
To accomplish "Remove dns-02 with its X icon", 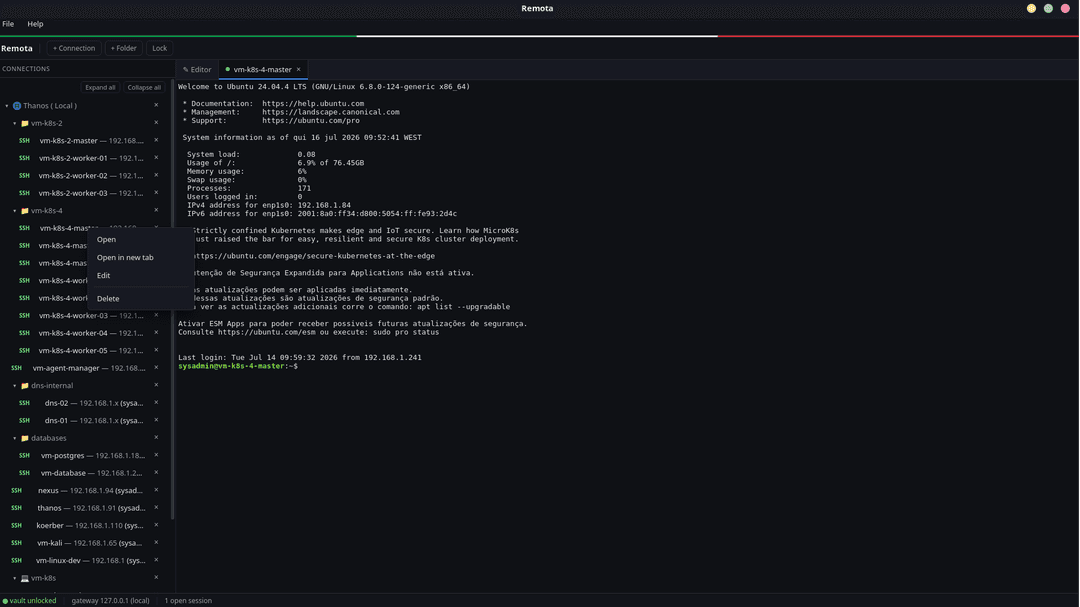I will coord(156,402).
